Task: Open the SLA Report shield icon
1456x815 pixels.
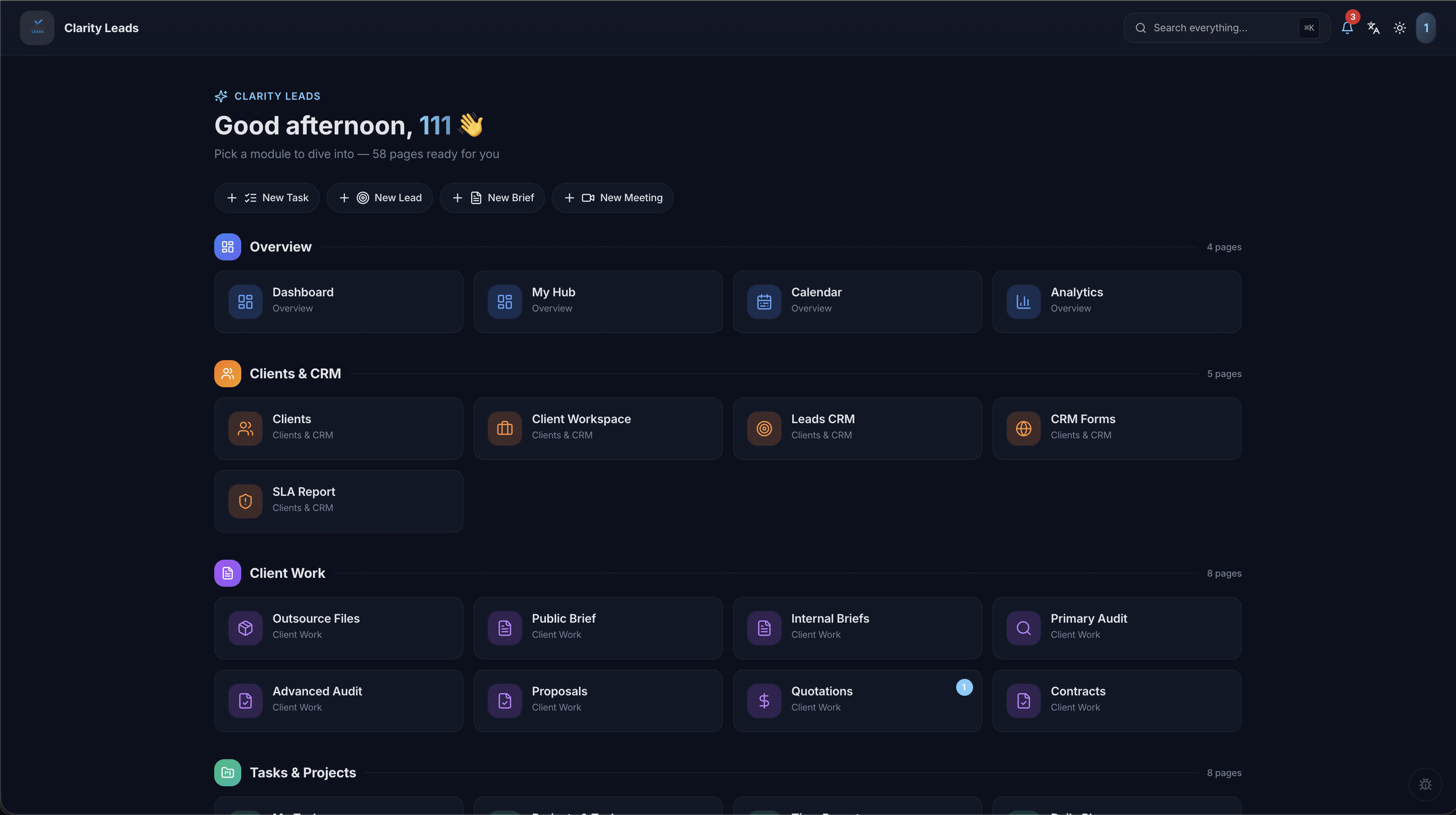Action: (x=245, y=501)
